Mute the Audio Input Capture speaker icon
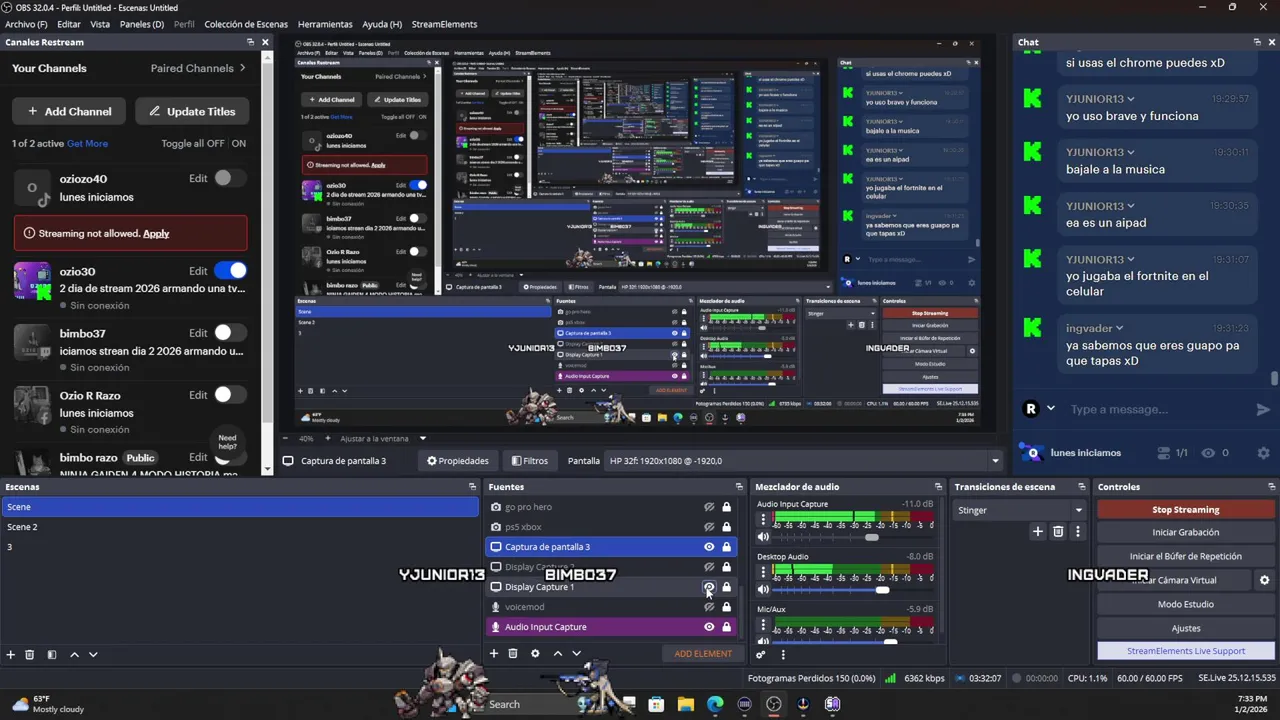Viewport: 1280px width, 720px height. (764, 538)
